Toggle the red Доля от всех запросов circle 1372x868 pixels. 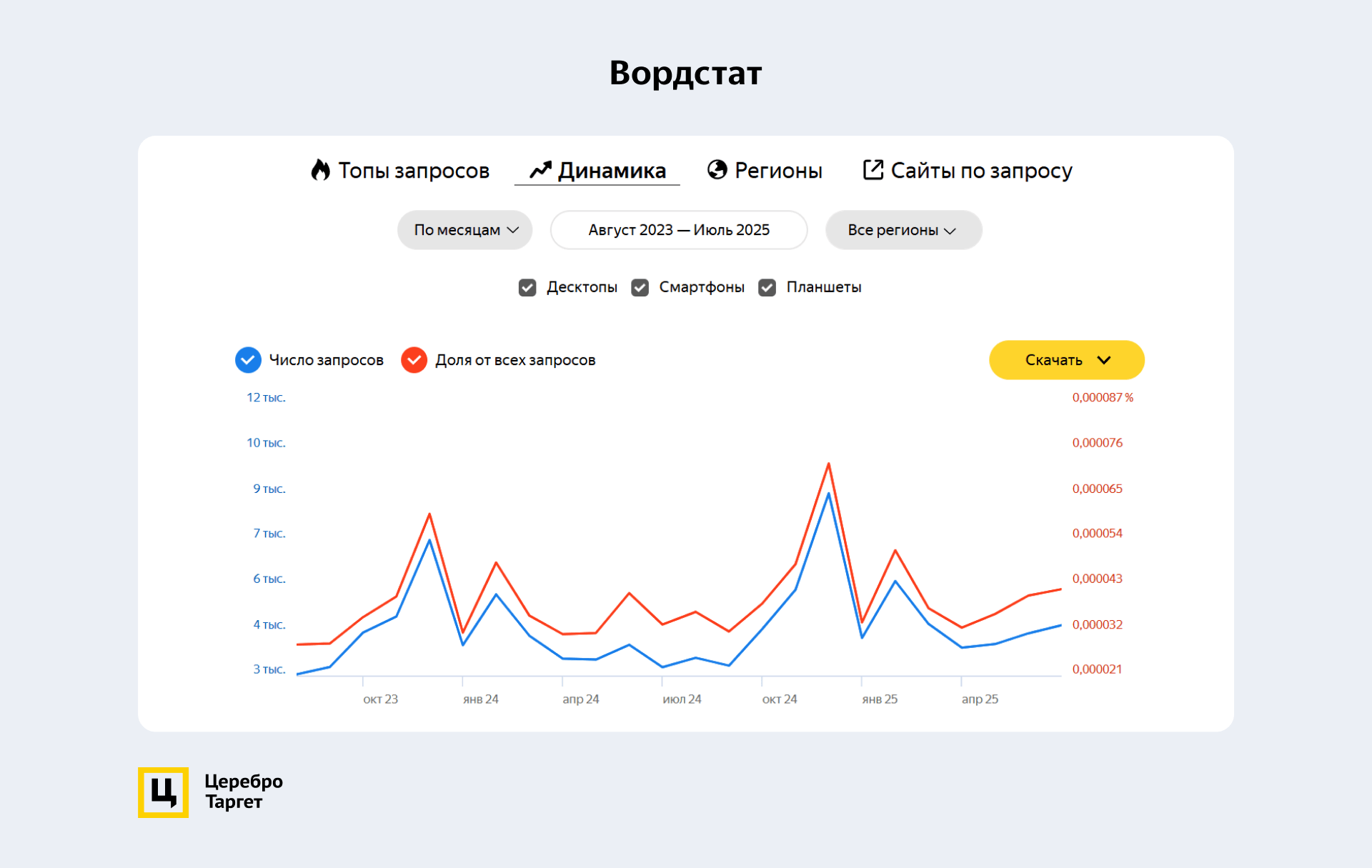(414, 360)
